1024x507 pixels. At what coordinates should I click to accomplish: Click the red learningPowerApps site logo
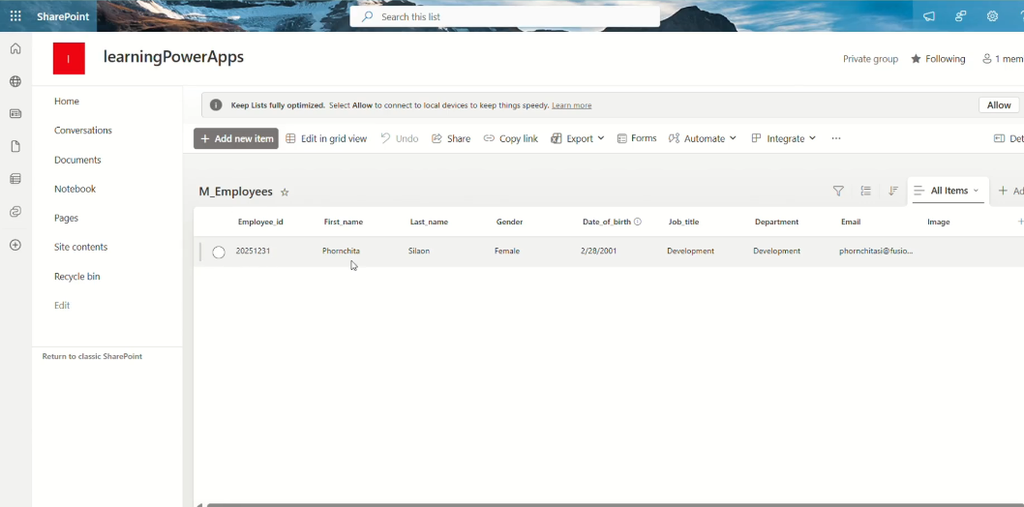pyautogui.click(x=69, y=59)
